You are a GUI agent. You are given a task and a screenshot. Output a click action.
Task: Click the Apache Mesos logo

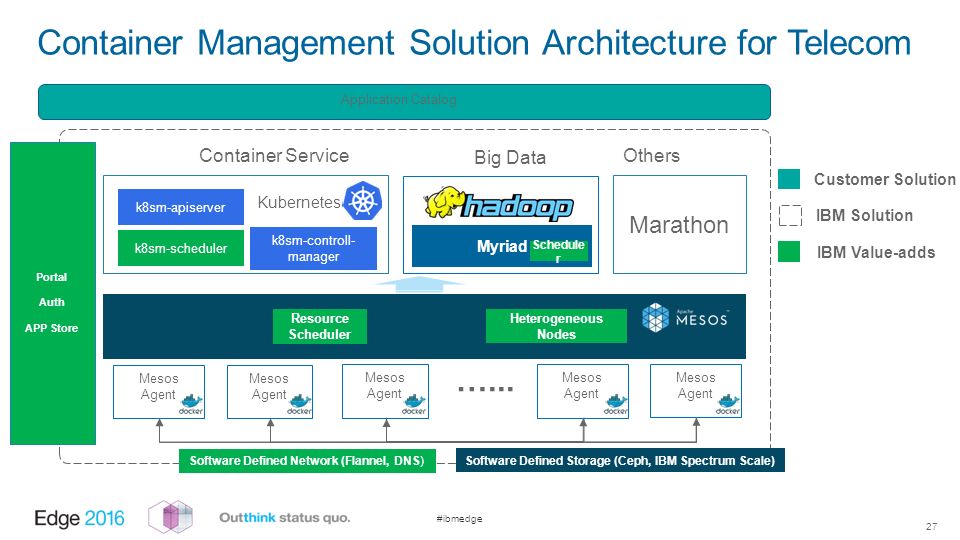[685, 318]
